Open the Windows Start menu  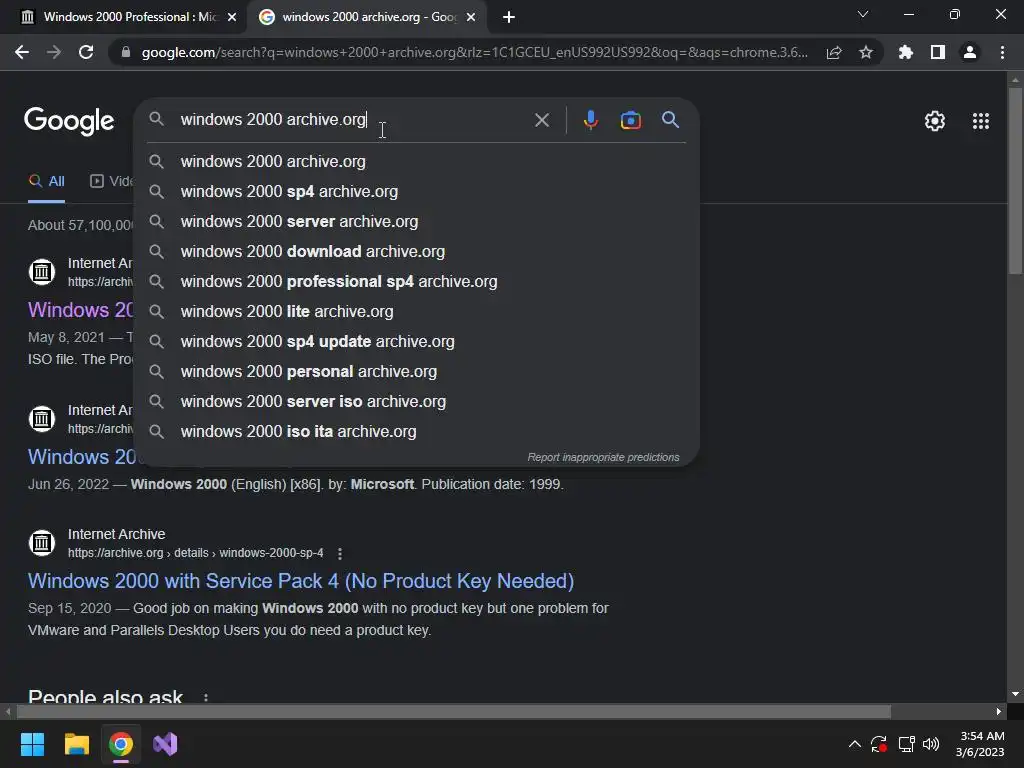click(x=32, y=744)
